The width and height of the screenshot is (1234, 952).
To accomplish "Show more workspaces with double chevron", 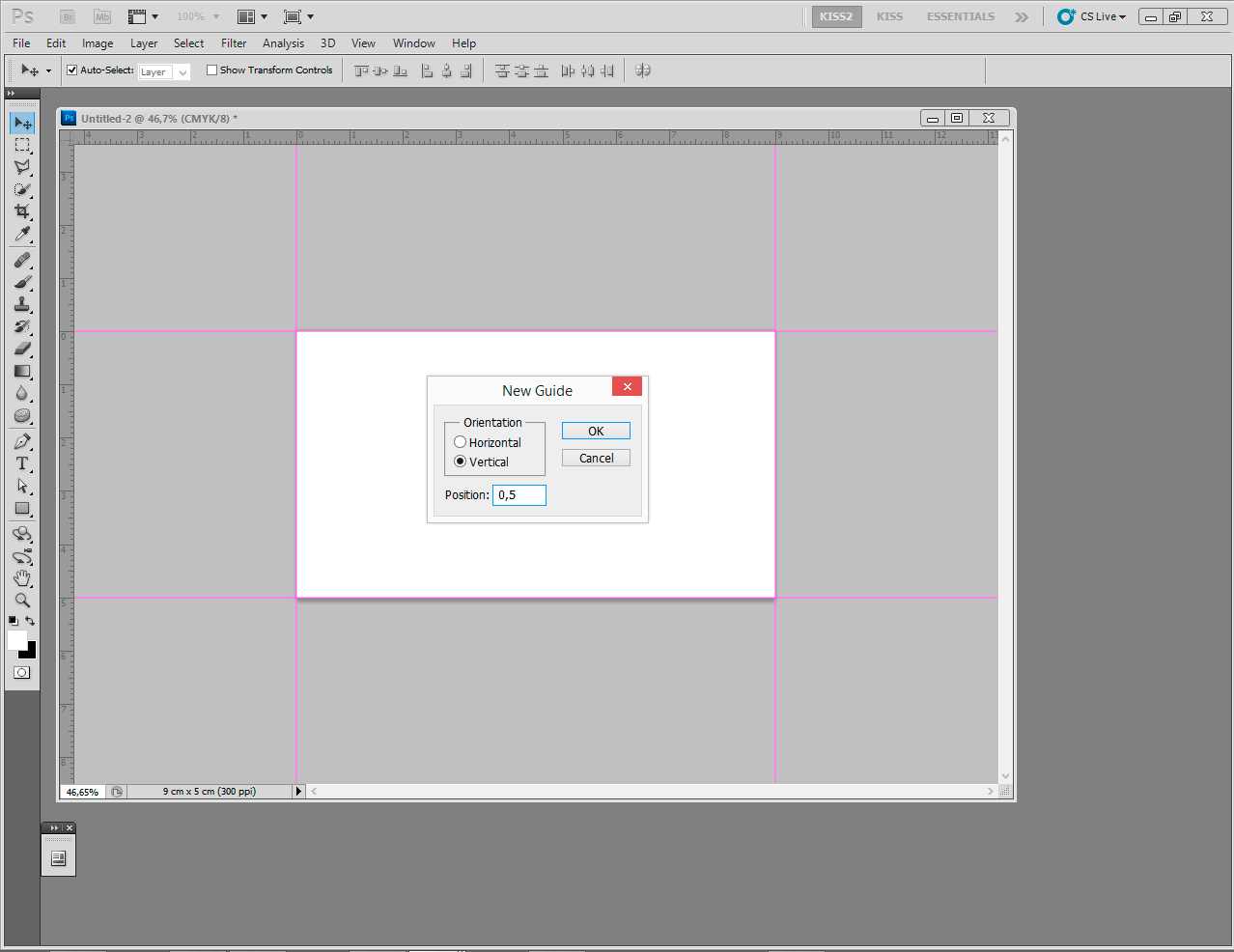I will pos(1022,16).
